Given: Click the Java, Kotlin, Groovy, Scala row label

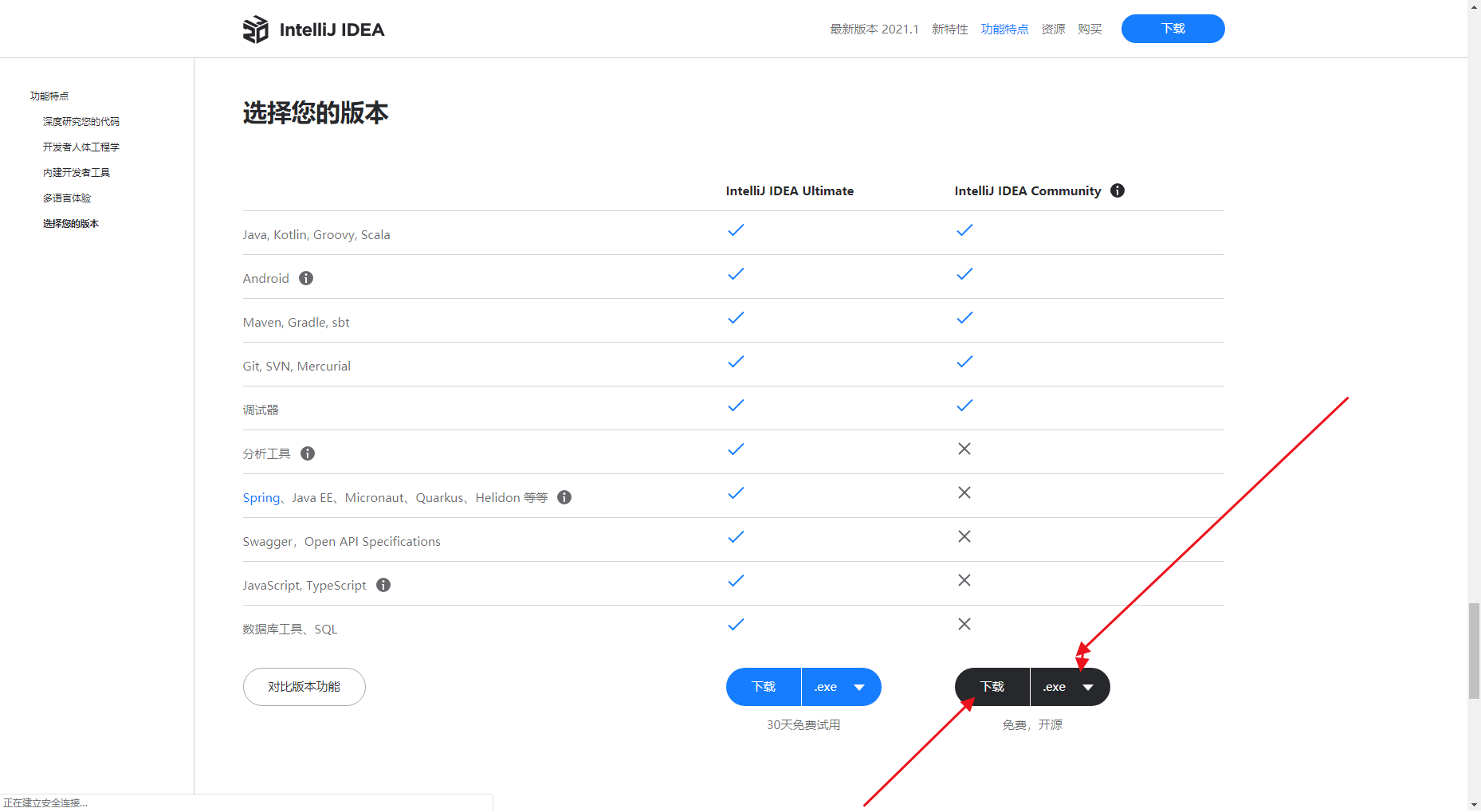Looking at the screenshot, I should pyautogui.click(x=316, y=234).
